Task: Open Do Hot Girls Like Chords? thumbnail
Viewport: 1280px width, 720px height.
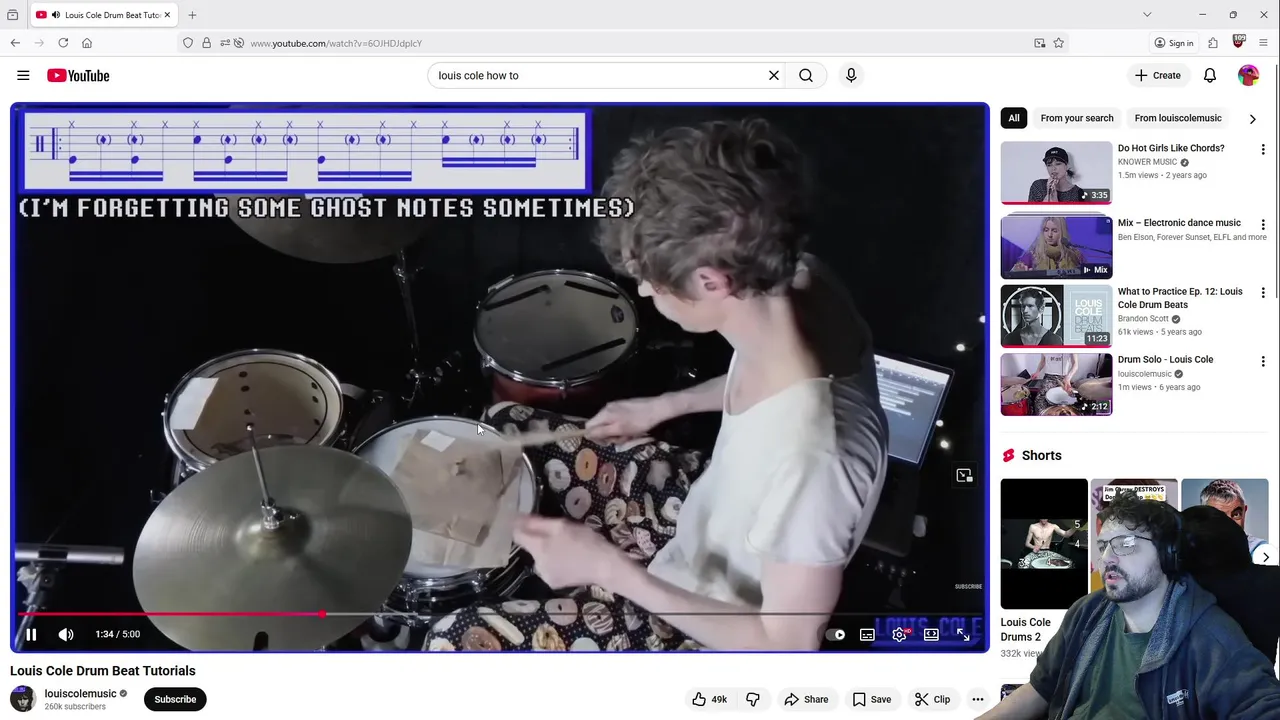Action: coord(1056,172)
